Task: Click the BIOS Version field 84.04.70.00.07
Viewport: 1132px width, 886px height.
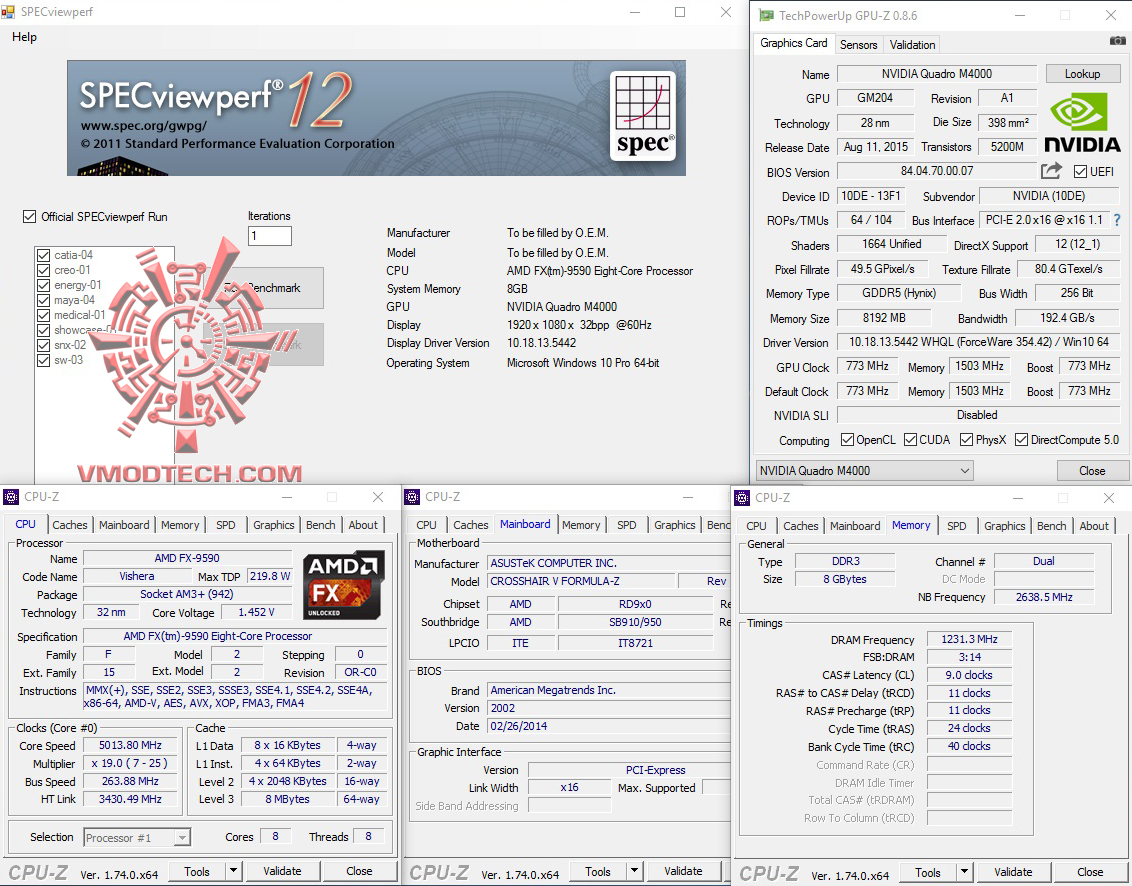Action: 936,171
